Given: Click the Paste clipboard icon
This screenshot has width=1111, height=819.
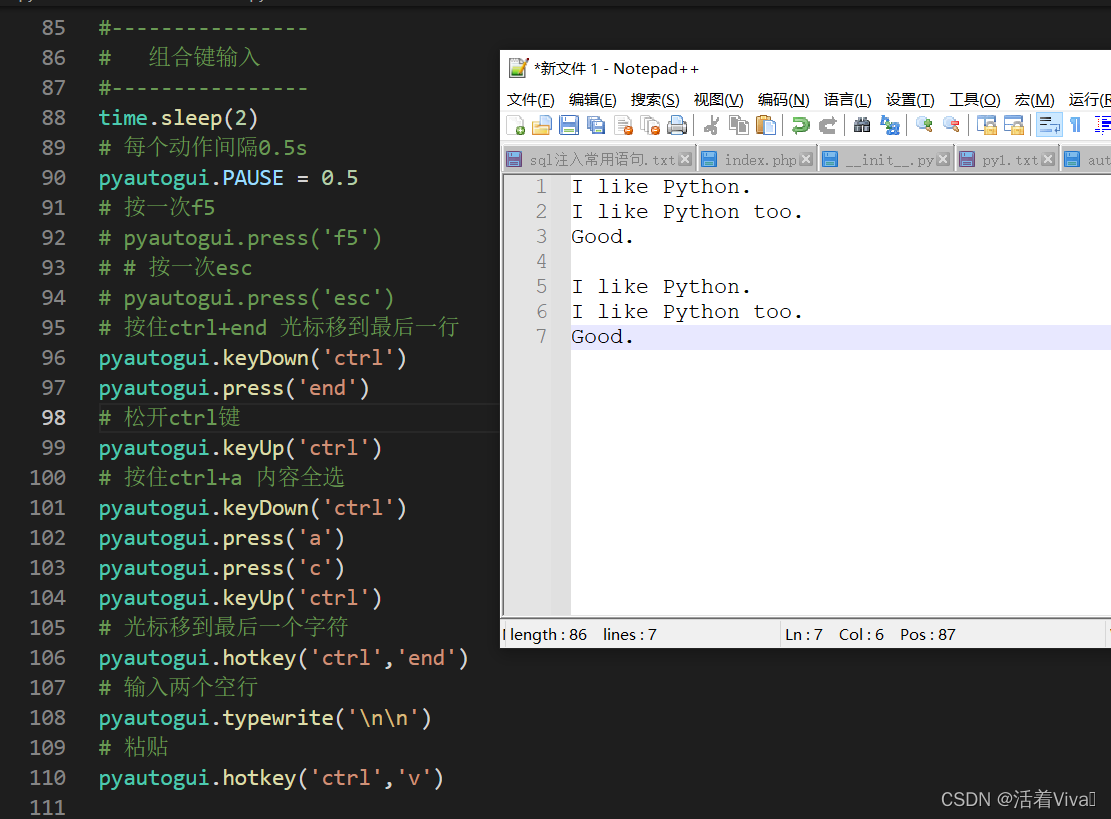Looking at the screenshot, I should 765,125.
